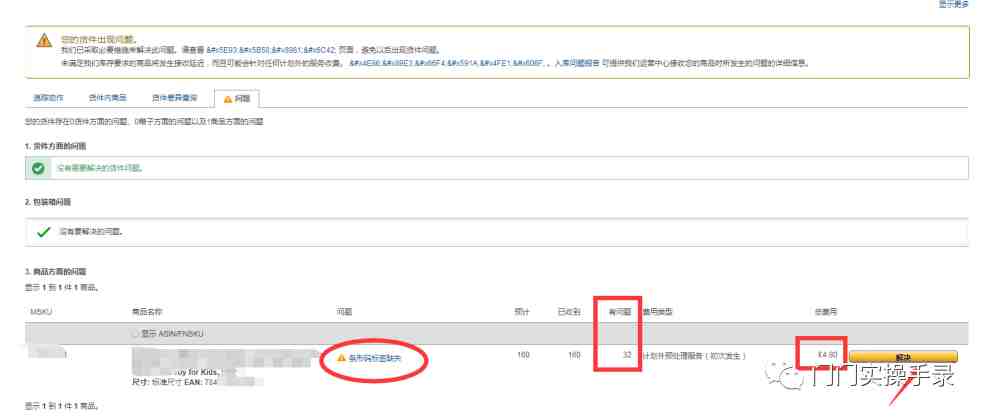Click the warning icon on the 问题 tab

228,99
